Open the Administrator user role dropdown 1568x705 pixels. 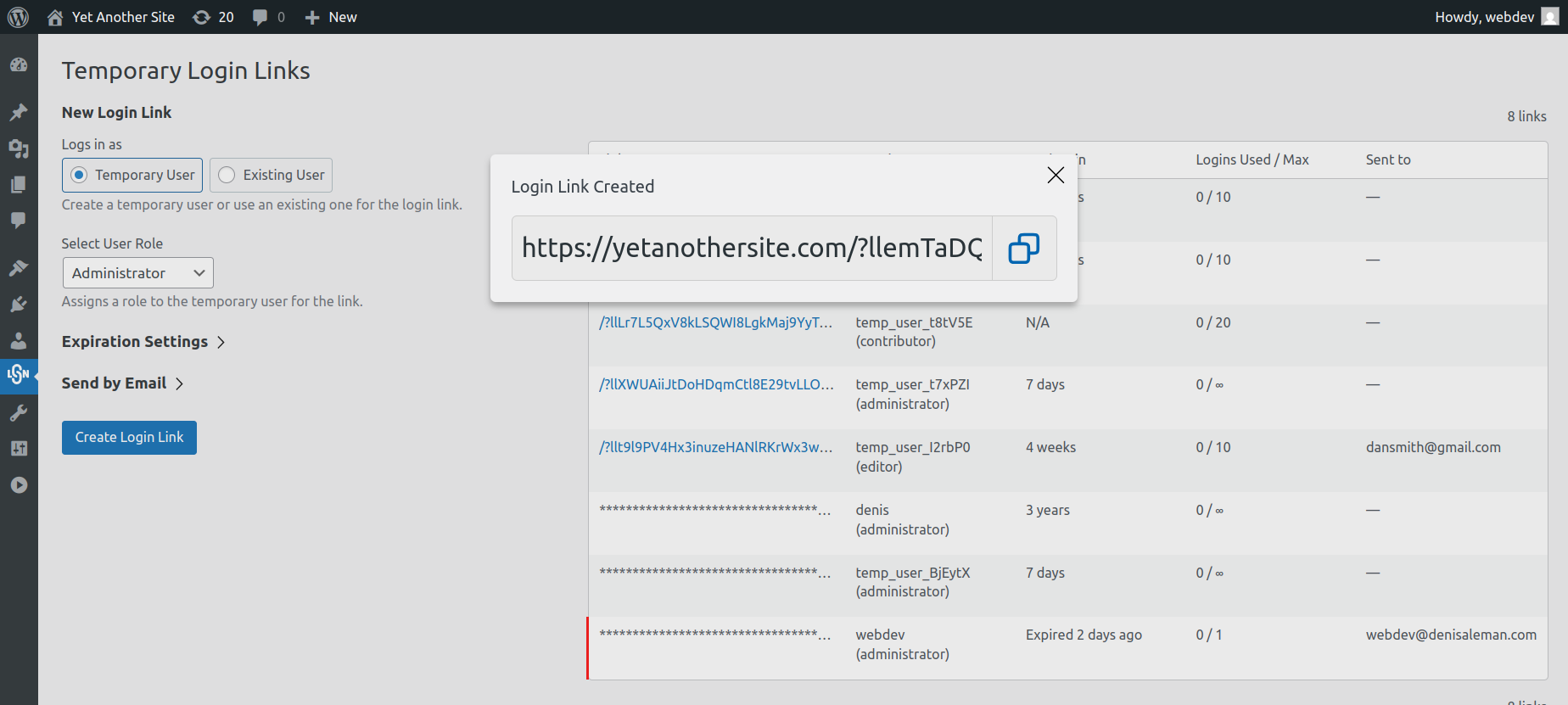pyautogui.click(x=138, y=273)
